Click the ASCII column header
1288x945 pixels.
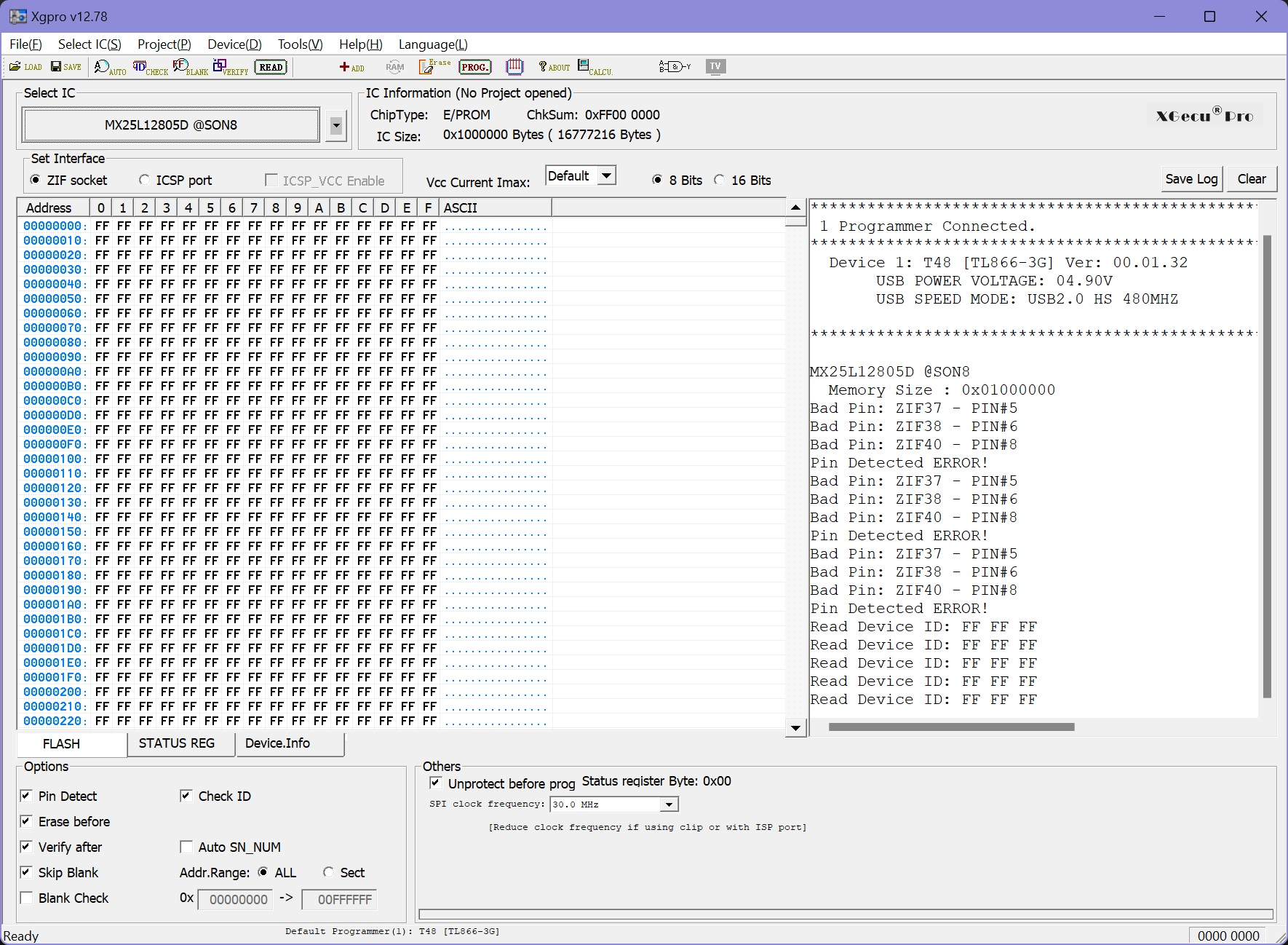click(x=495, y=207)
